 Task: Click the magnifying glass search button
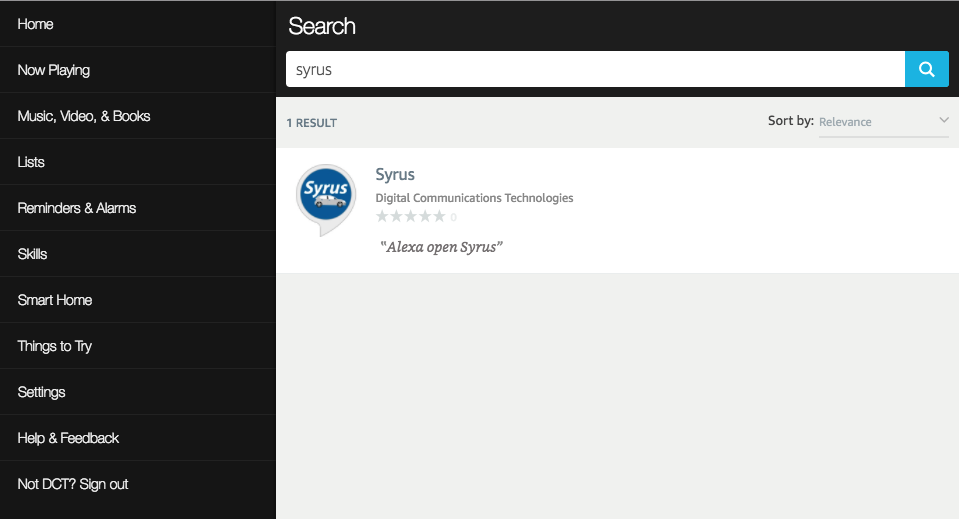click(926, 69)
